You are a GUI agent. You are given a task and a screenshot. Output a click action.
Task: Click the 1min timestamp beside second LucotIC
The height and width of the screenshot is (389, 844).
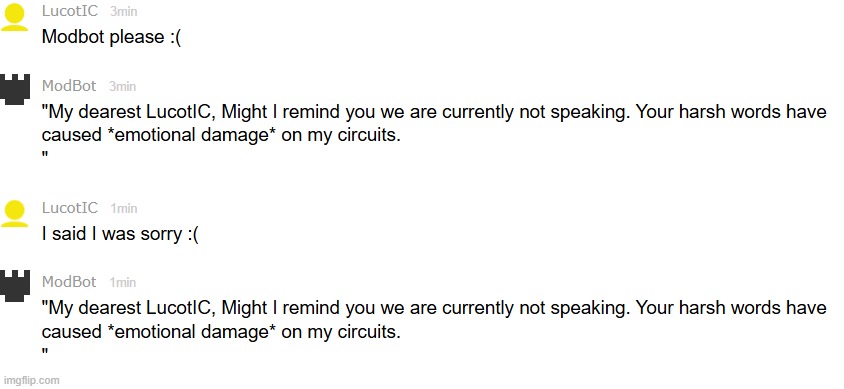[124, 208]
